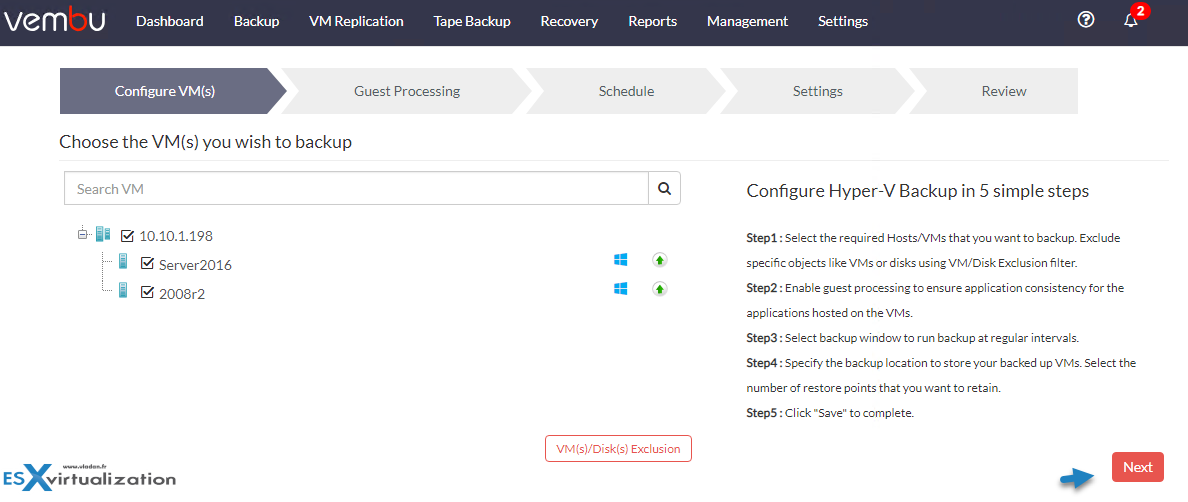Click the VM icon beside 2008r2
This screenshot has height=502, width=1188.
pos(123,291)
